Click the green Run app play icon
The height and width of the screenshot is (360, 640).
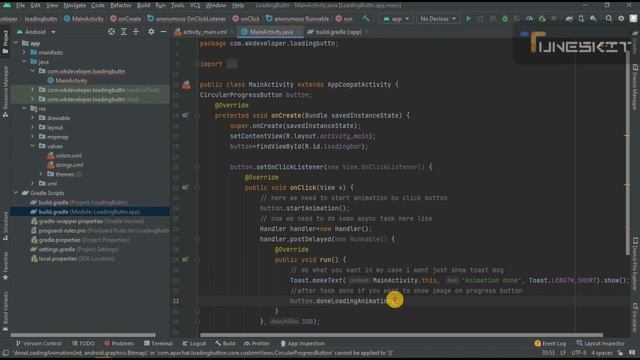coord(468,19)
